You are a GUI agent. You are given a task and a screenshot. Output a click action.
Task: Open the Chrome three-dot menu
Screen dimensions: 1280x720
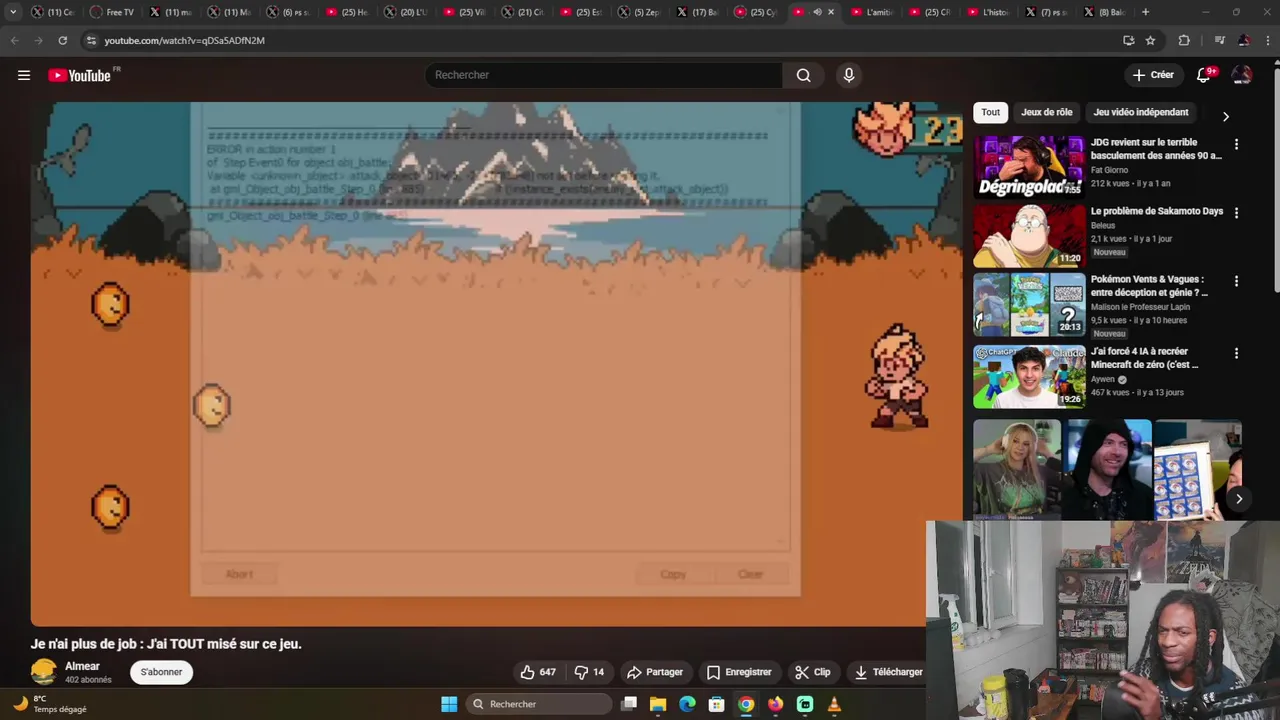pyautogui.click(x=1267, y=40)
